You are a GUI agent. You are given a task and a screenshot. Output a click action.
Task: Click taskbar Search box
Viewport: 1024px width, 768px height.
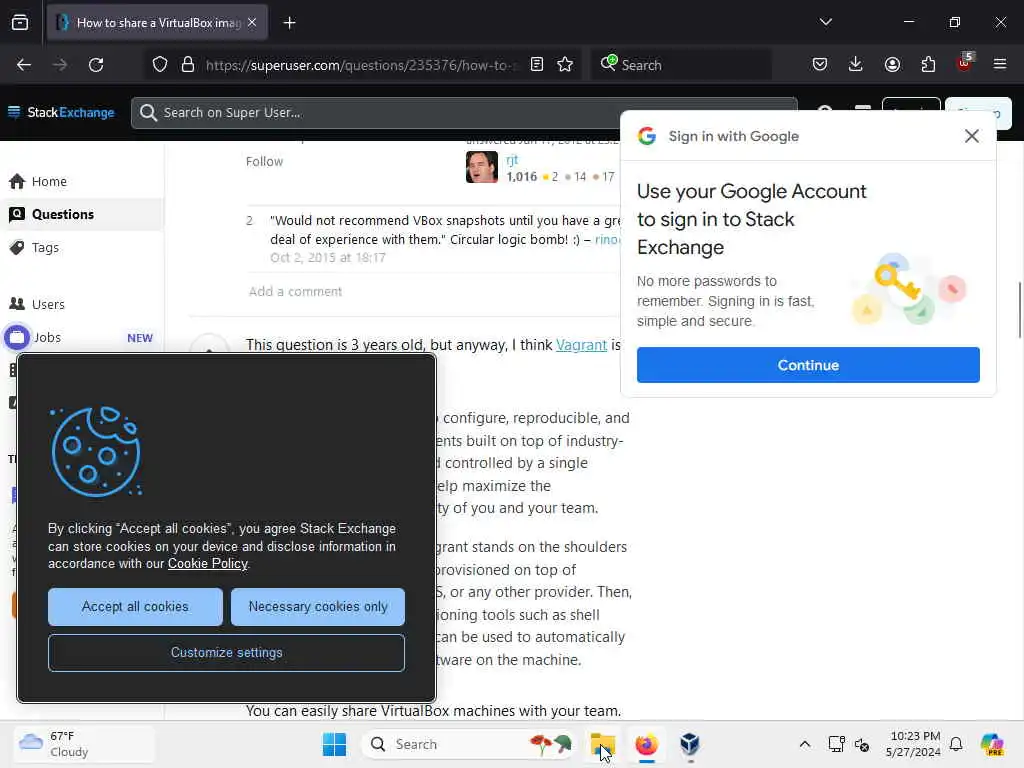[x=468, y=744]
